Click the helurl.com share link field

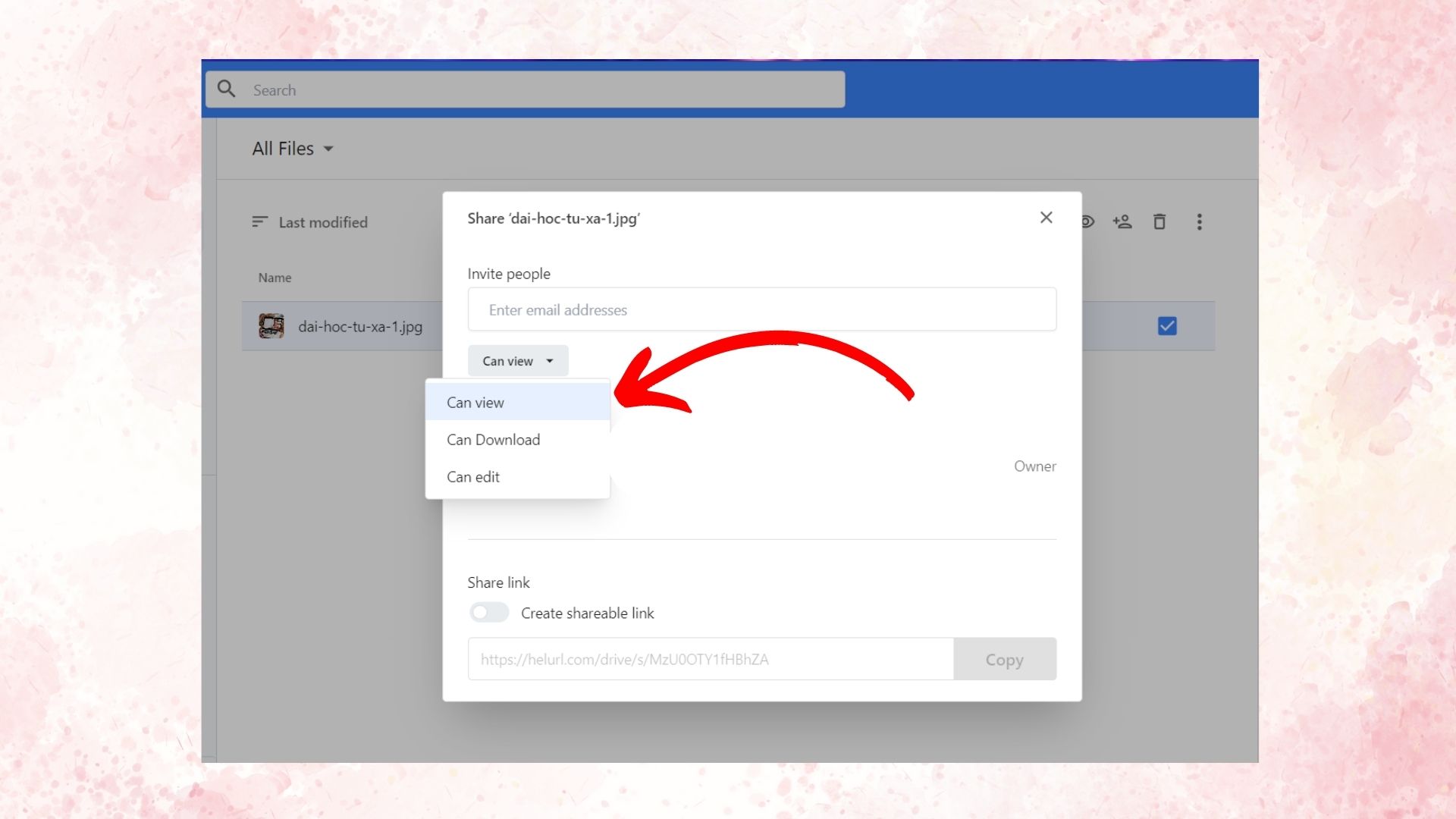(710, 659)
